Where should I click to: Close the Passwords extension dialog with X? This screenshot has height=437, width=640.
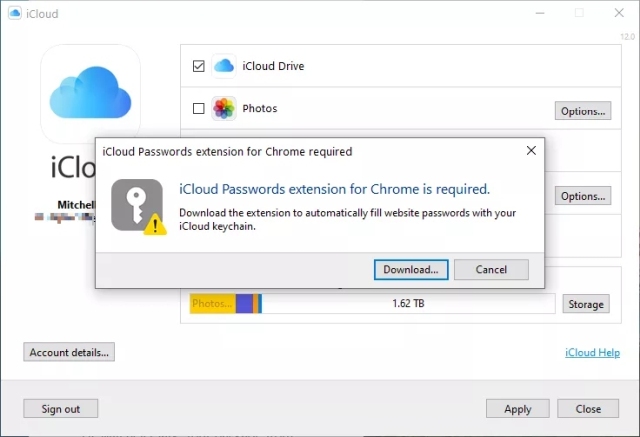[x=531, y=151]
